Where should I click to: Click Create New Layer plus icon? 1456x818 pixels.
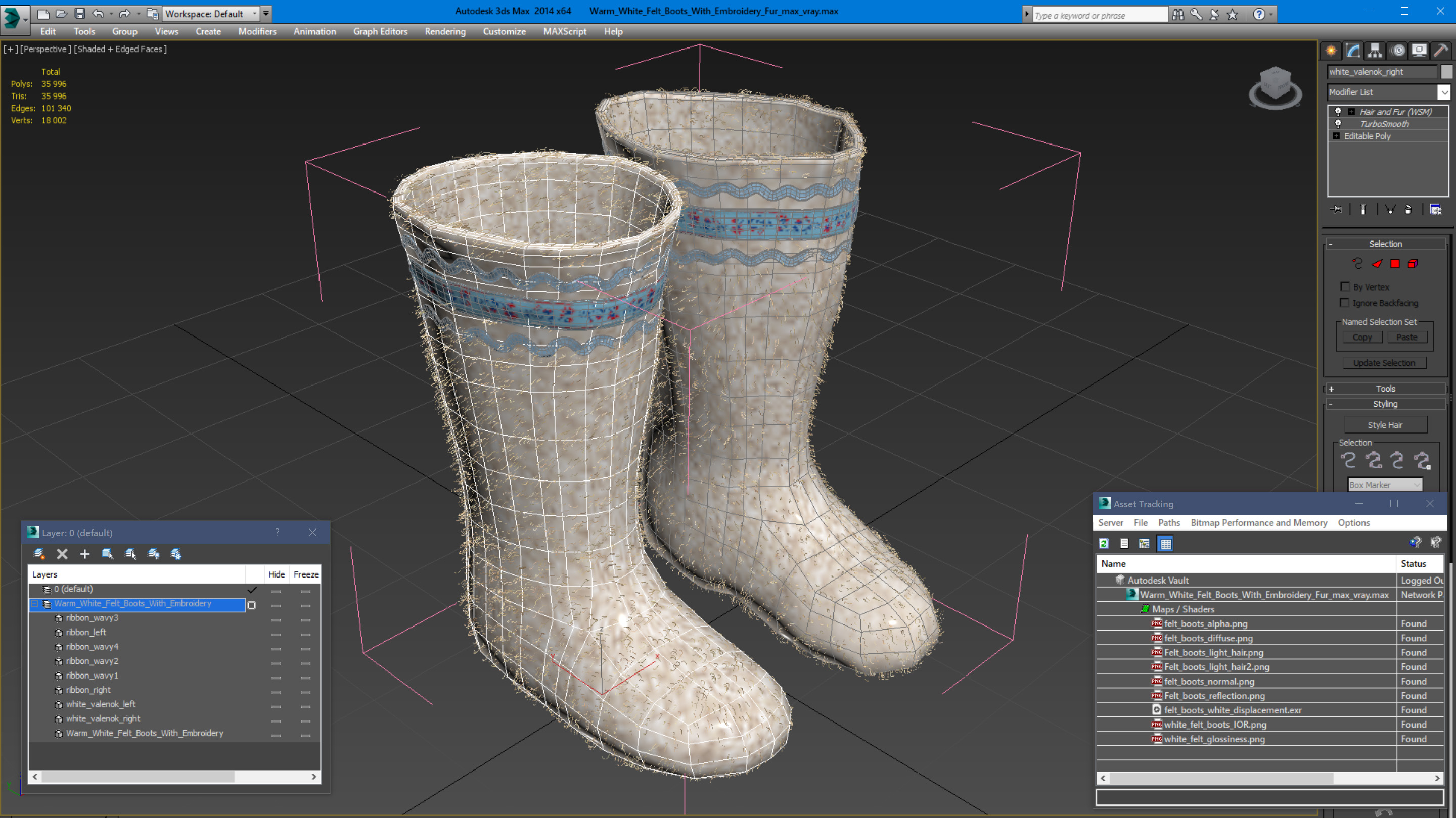85,554
